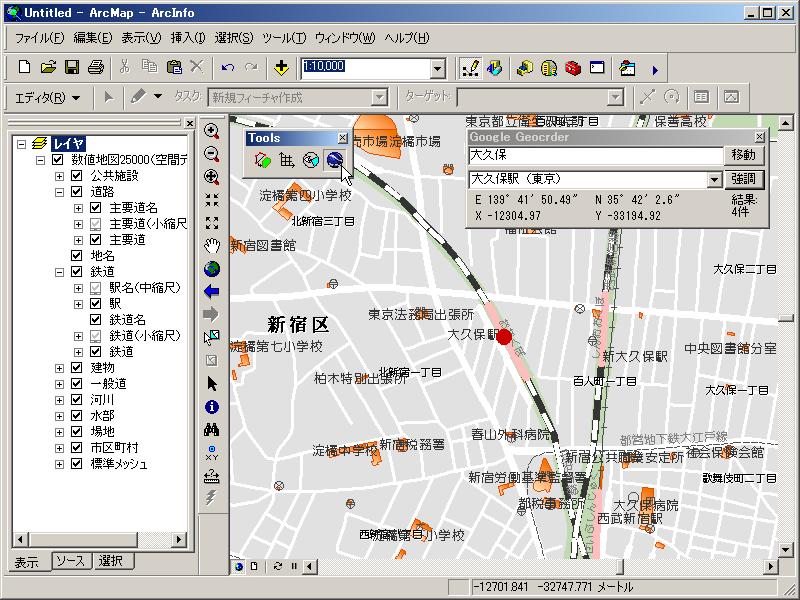Open the ツール(T) menu
Viewport: 800px width, 600px height.
pyautogui.click(x=284, y=38)
